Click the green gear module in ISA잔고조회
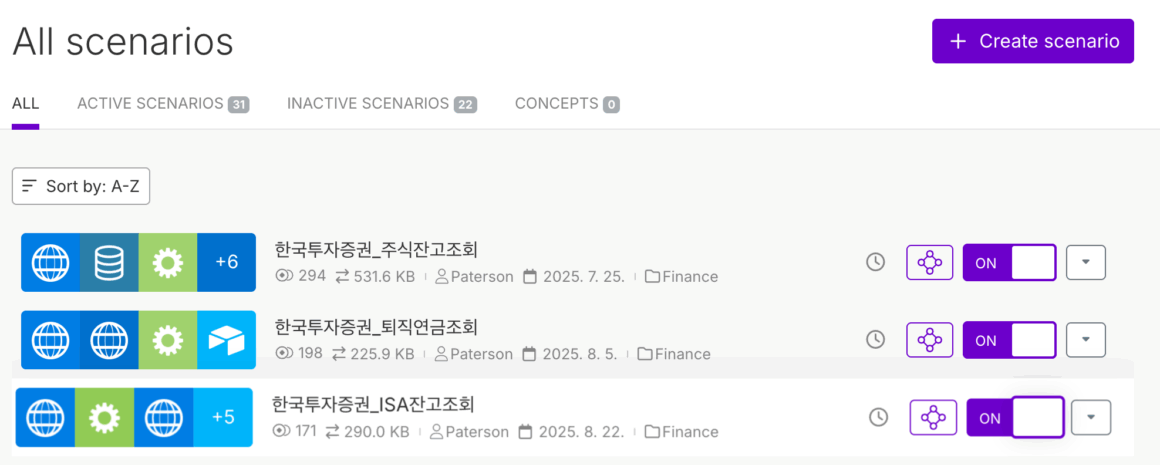 coord(104,417)
